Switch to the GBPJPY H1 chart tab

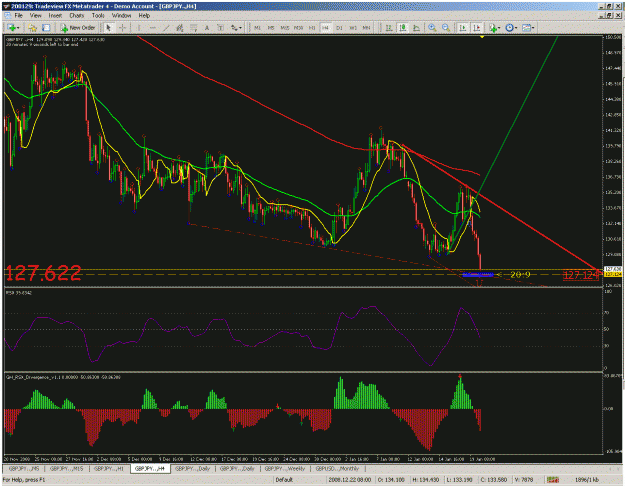(109, 468)
